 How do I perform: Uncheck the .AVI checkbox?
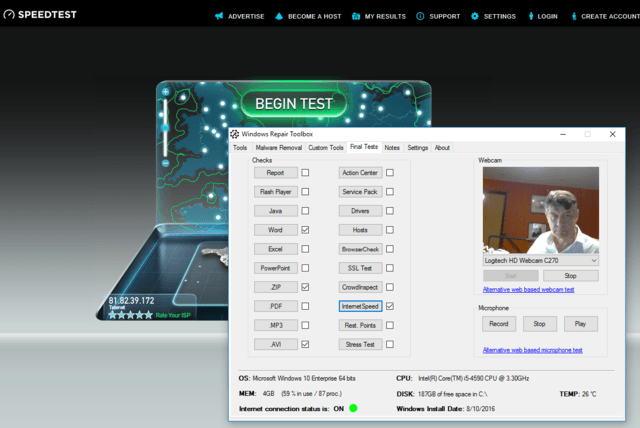tap(305, 344)
